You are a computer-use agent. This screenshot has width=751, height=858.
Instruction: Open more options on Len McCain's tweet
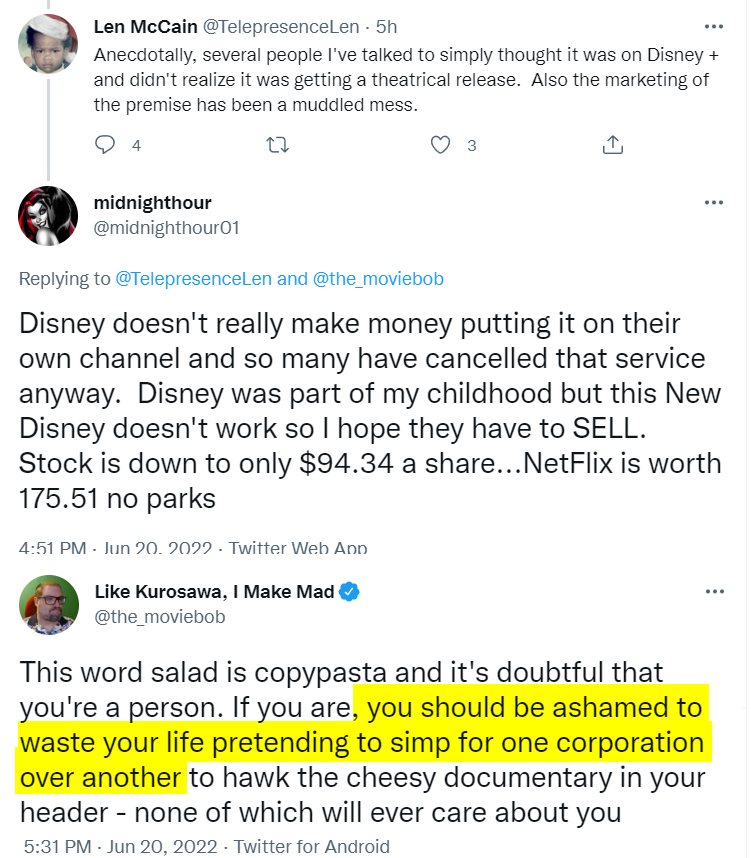tap(713, 26)
